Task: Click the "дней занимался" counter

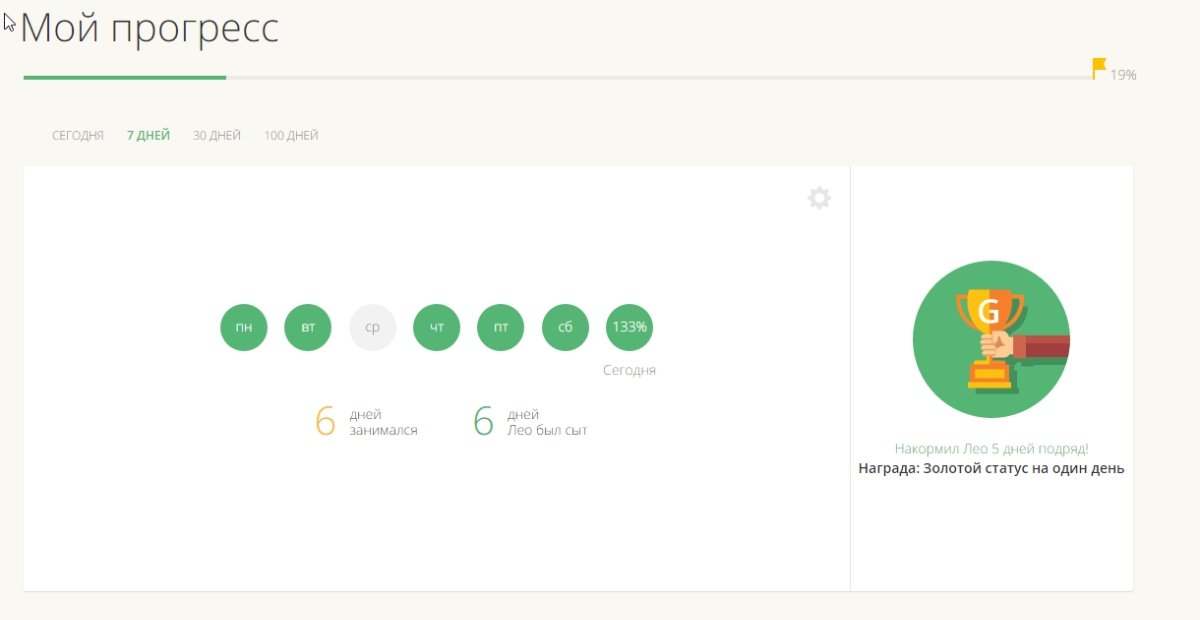Action: (x=366, y=422)
